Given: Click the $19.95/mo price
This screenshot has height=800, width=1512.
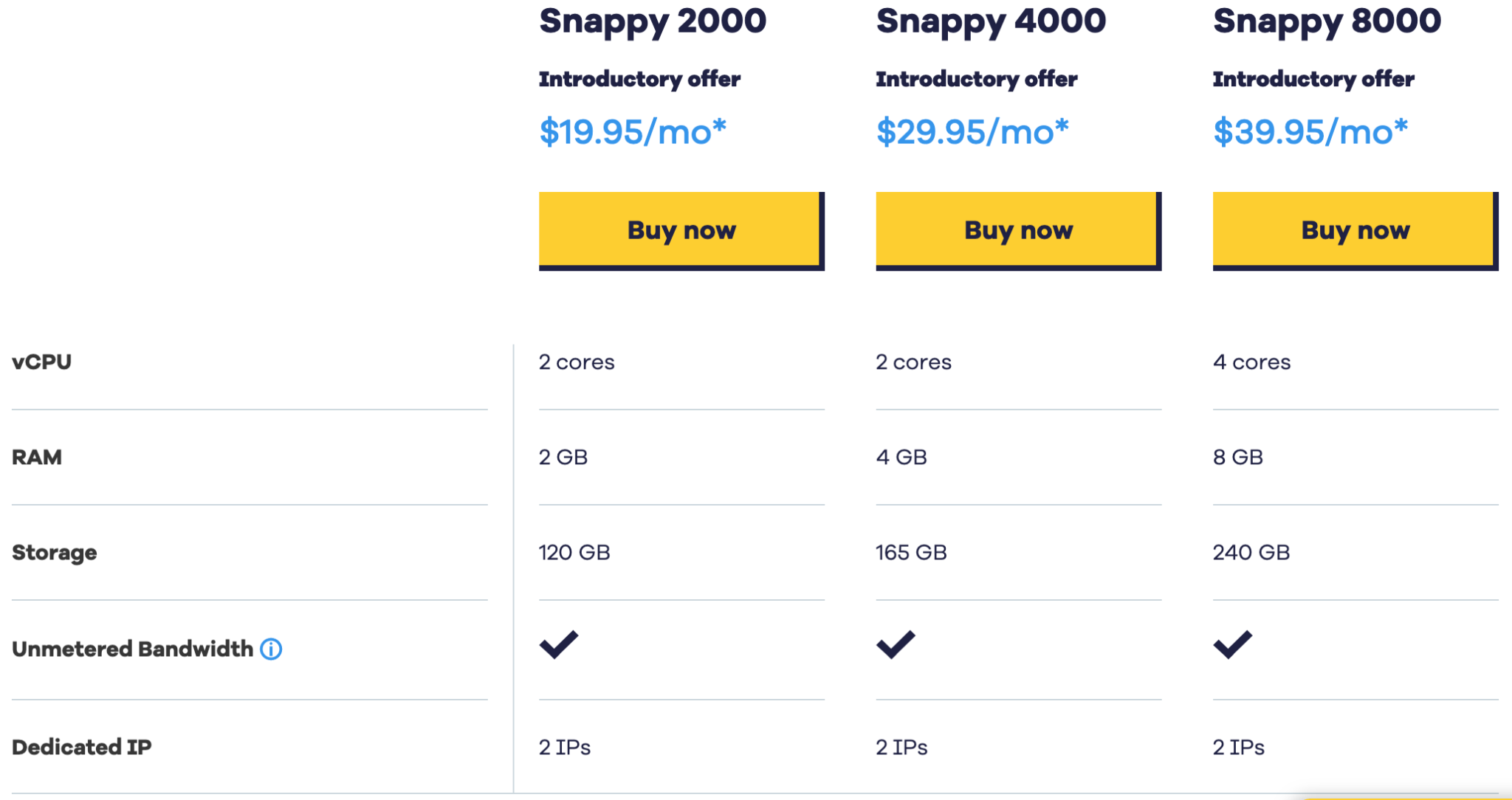Looking at the screenshot, I should 633,132.
